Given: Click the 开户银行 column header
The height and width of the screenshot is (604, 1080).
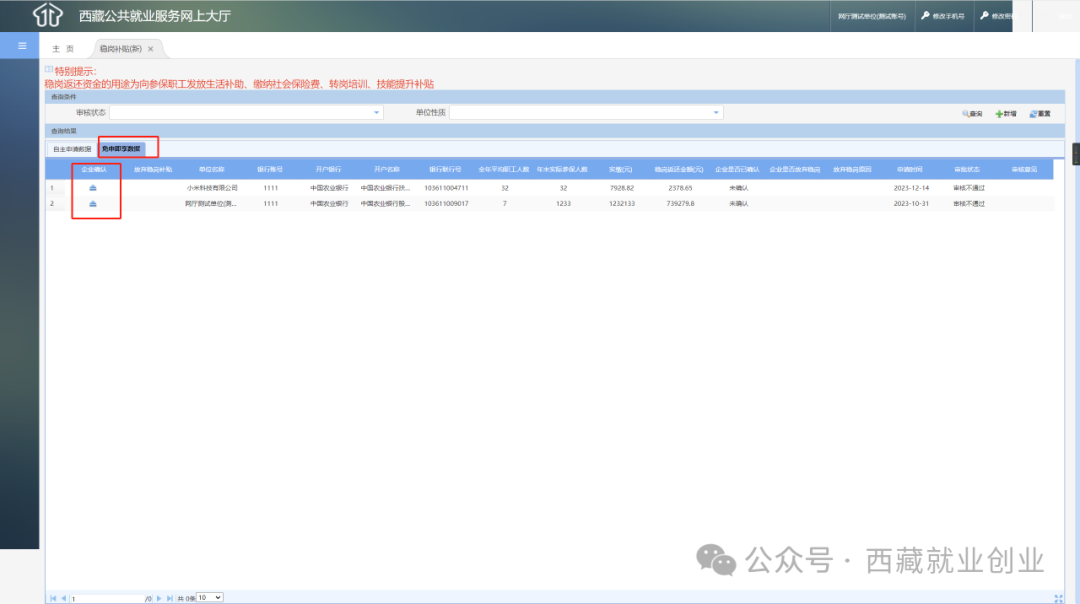Looking at the screenshot, I should 329,169.
